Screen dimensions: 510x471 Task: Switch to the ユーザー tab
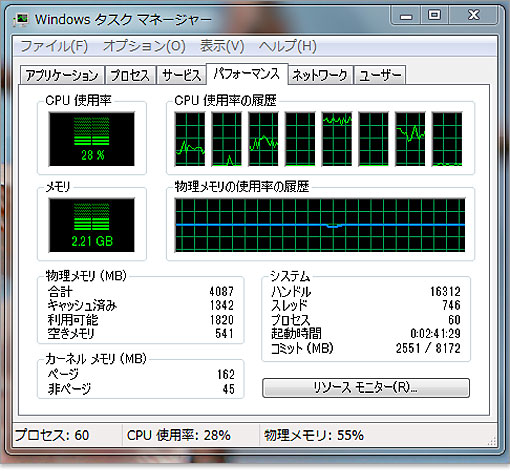click(380, 75)
